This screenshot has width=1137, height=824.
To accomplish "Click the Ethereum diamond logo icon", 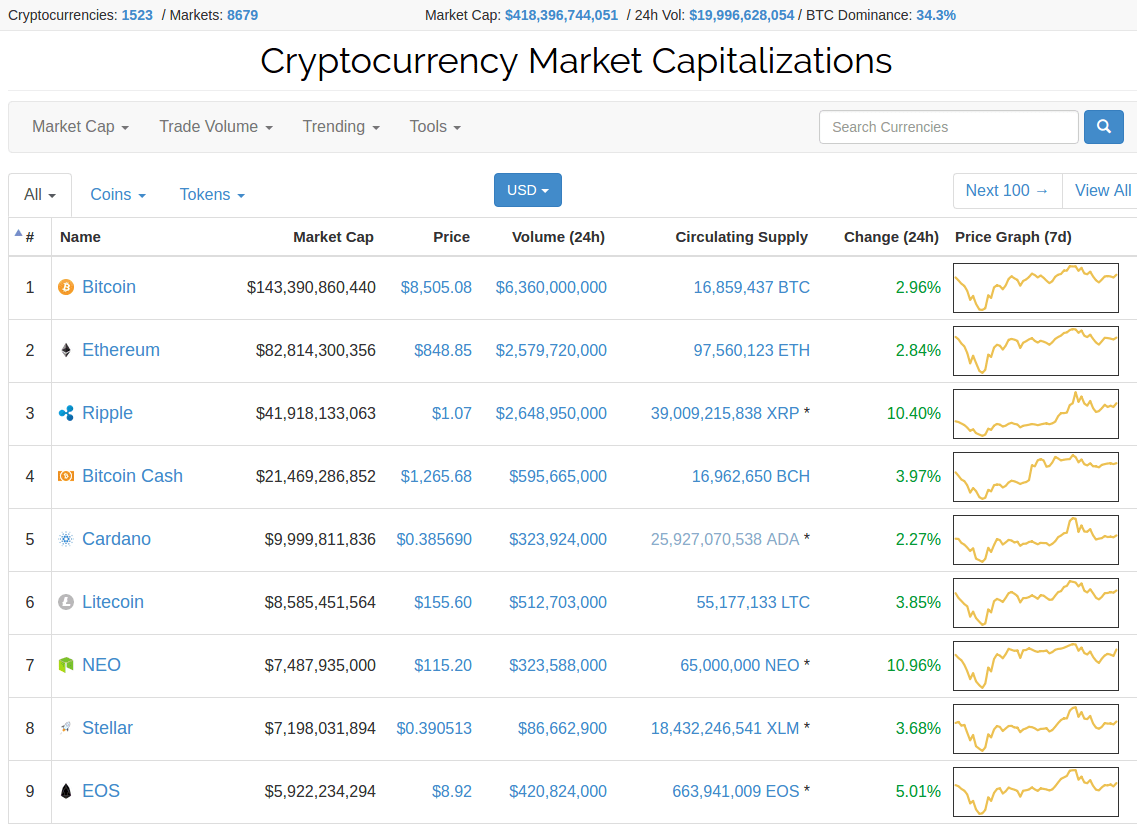I will 66,351.
